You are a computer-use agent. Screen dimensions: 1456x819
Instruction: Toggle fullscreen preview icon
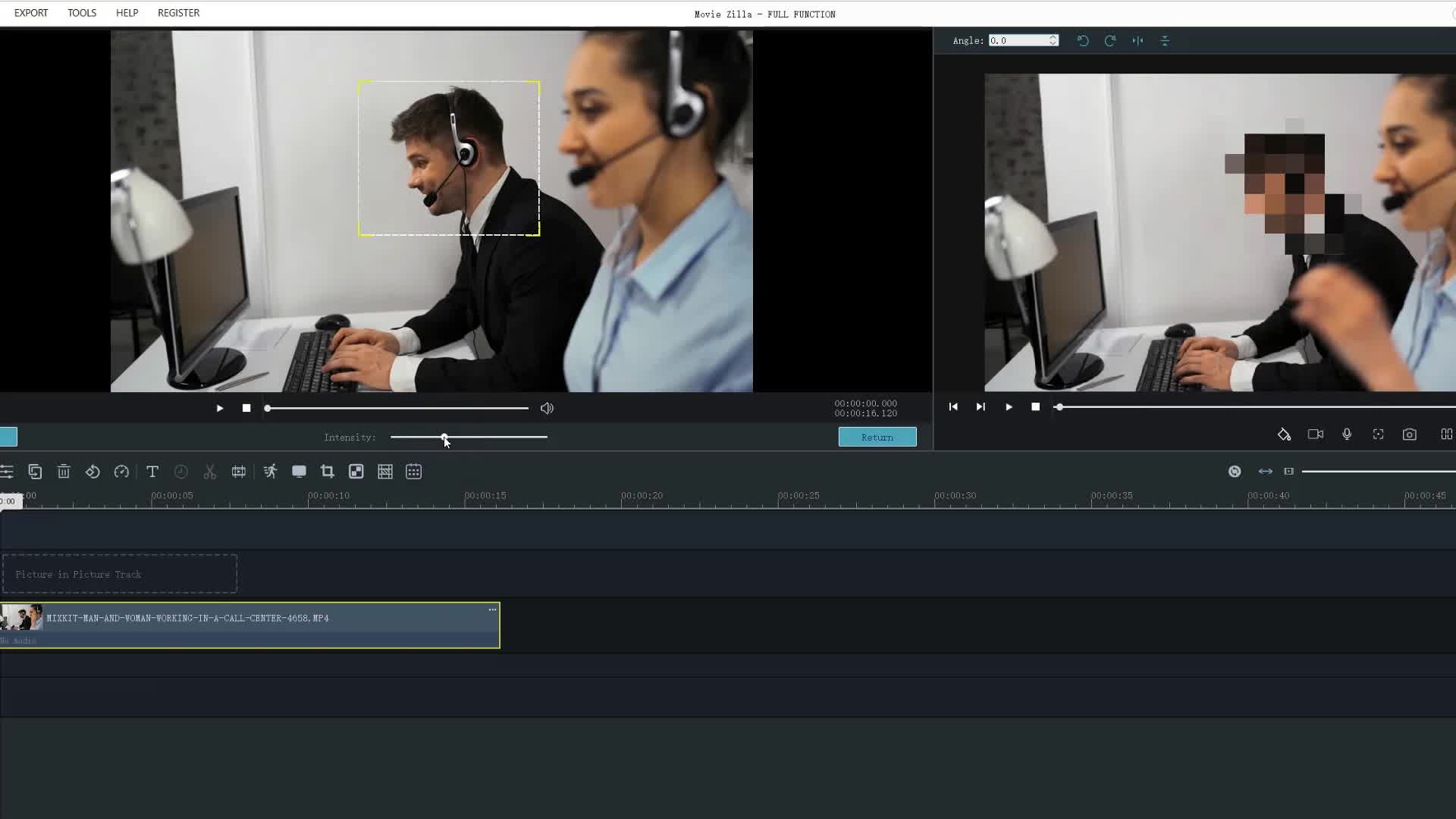1378,435
